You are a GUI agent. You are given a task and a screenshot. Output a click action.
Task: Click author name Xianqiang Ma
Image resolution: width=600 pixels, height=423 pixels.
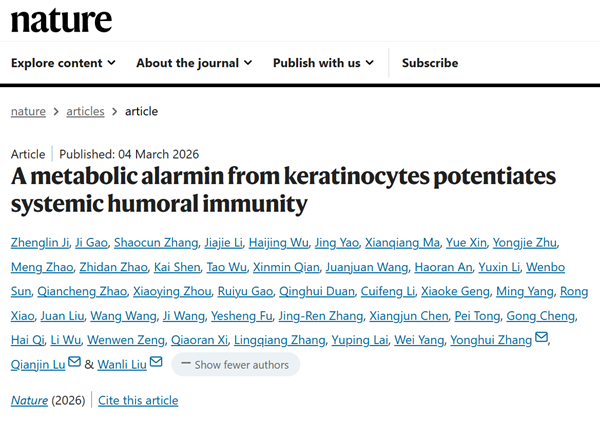tap(411, 243)
